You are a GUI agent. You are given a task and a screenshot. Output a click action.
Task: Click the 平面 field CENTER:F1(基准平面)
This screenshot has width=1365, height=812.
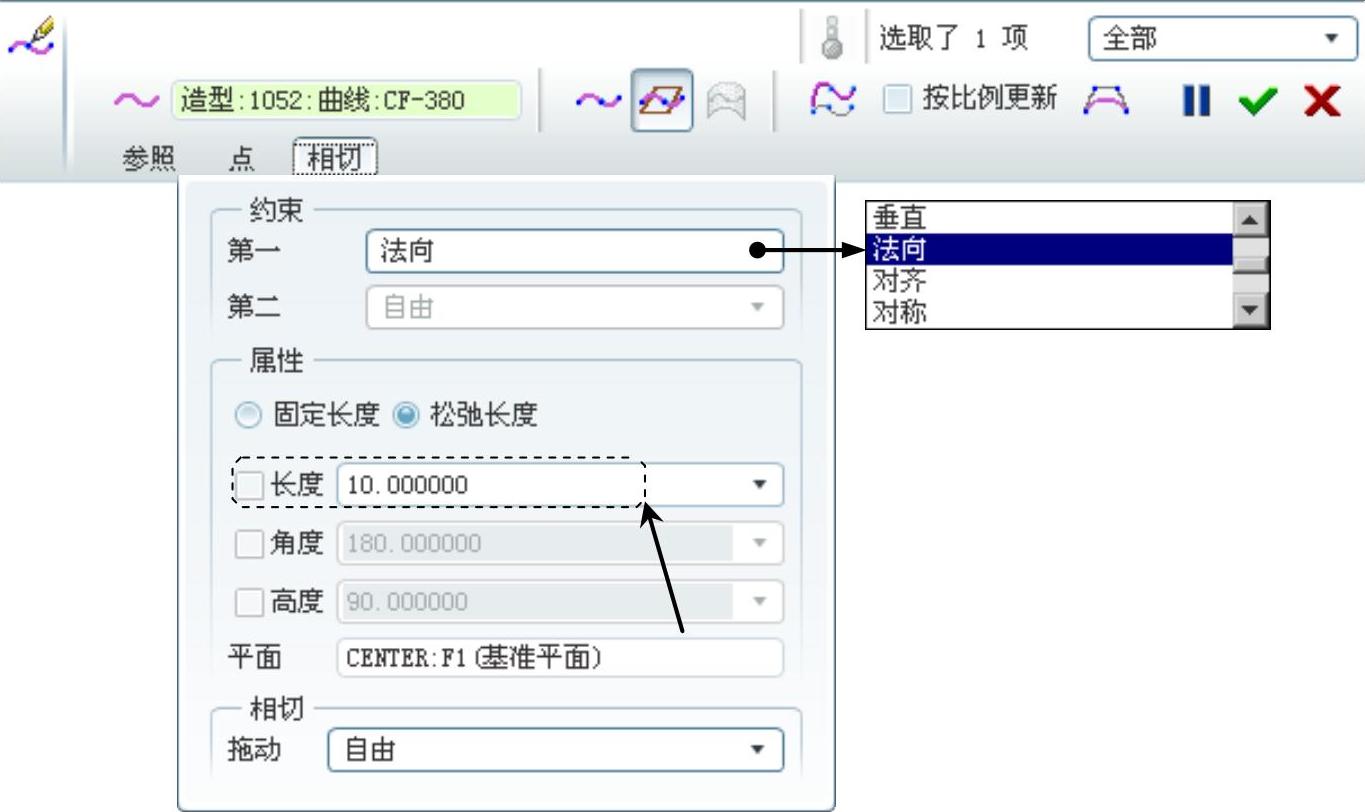coord(560,658)
